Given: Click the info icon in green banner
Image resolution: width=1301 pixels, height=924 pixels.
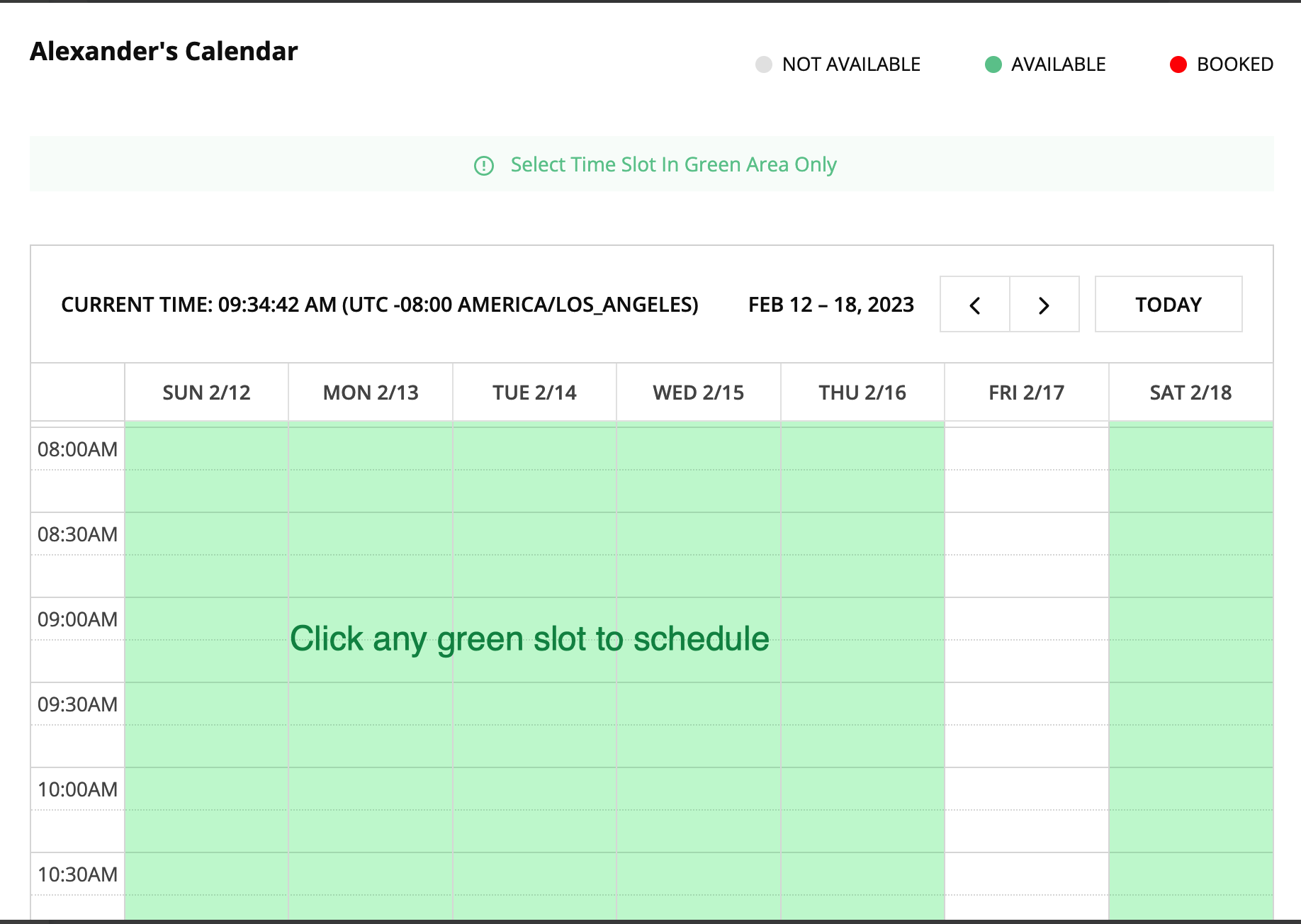Looking at the screenshot, I should [484, 166].
